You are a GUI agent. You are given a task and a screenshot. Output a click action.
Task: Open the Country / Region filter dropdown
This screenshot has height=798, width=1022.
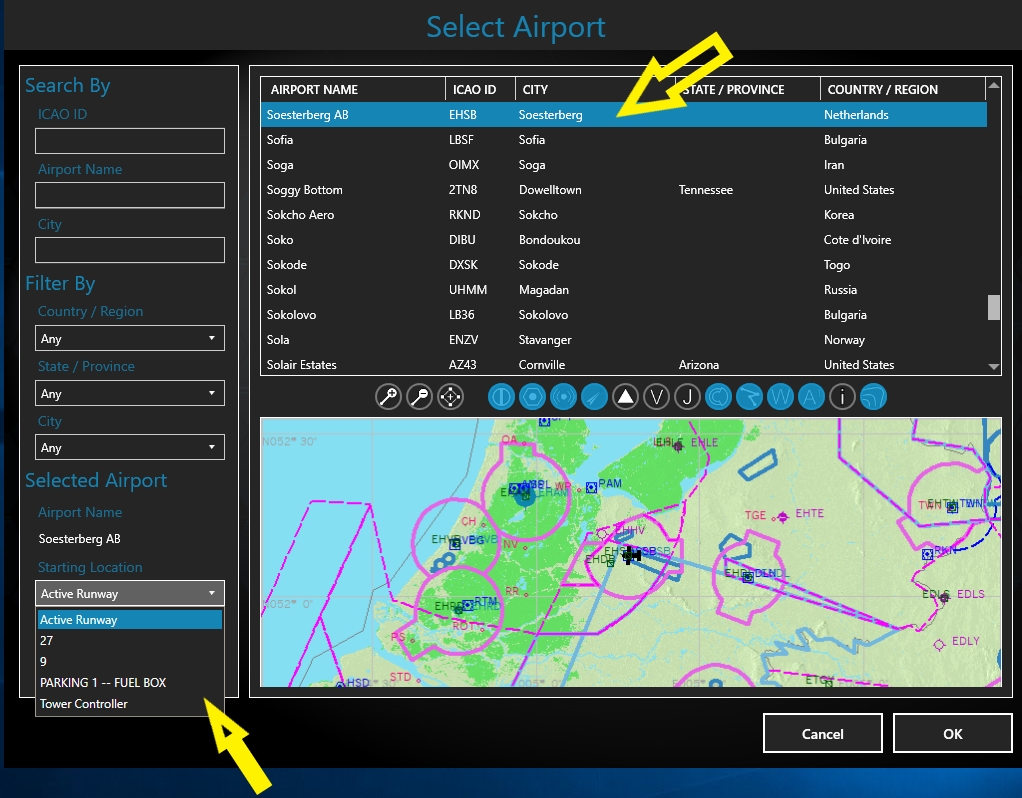[130, 338]
